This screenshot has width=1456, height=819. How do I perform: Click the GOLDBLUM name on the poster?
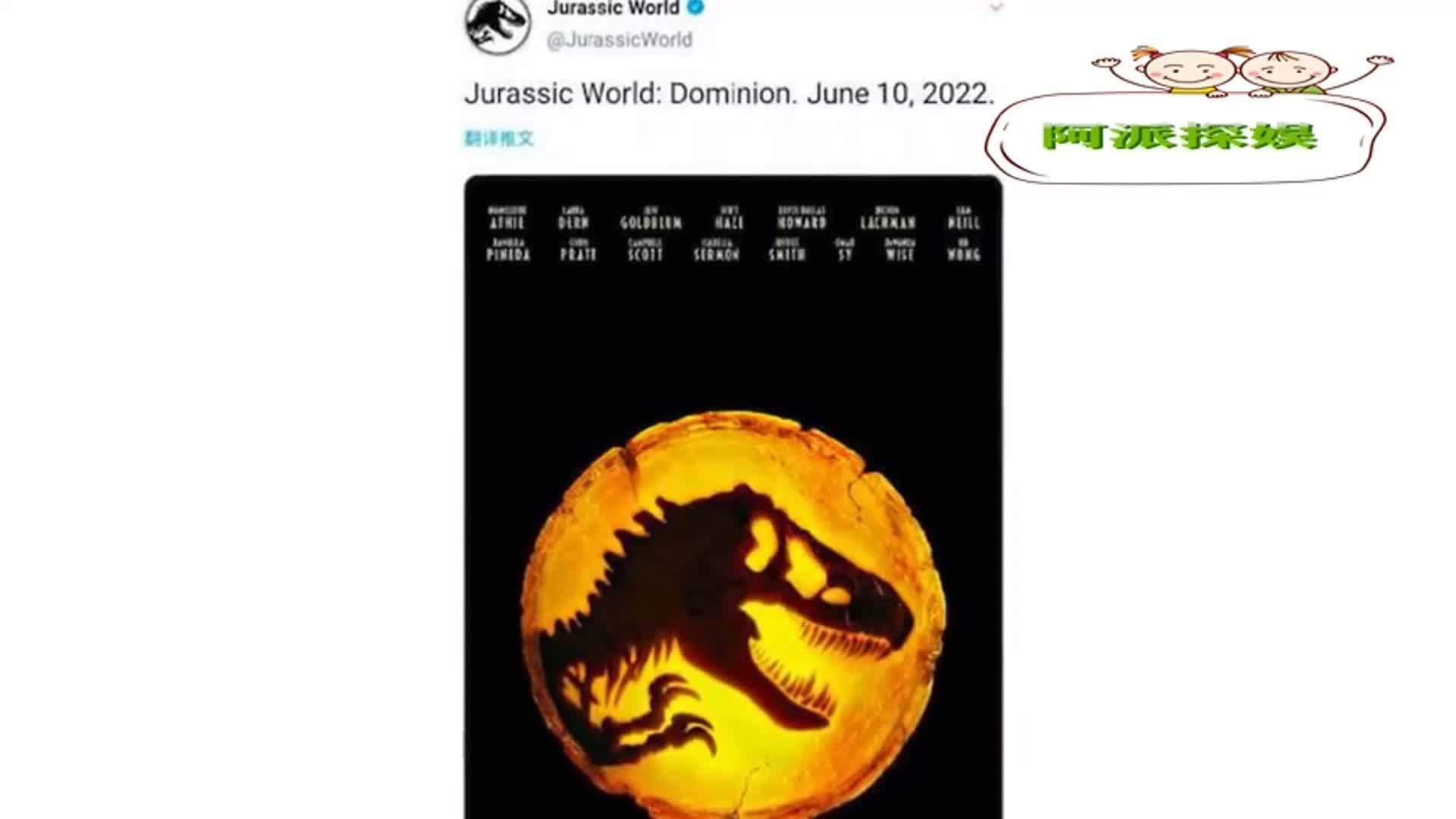(651, 222)
